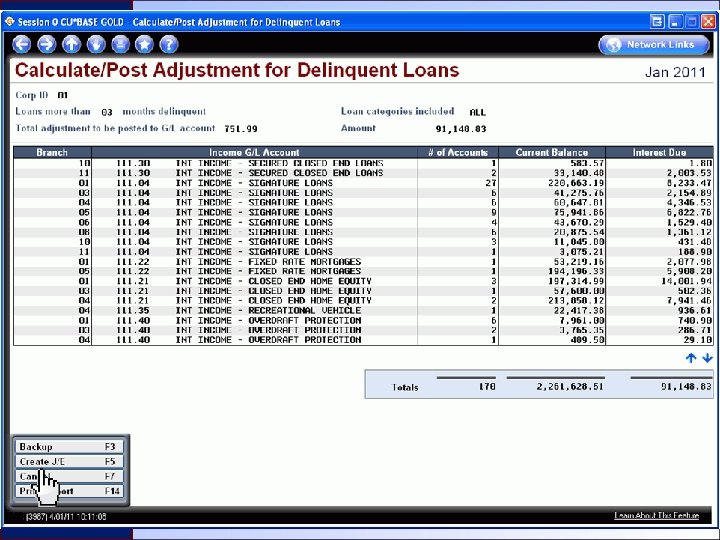Open help with the question mark icon

[169, 45]
